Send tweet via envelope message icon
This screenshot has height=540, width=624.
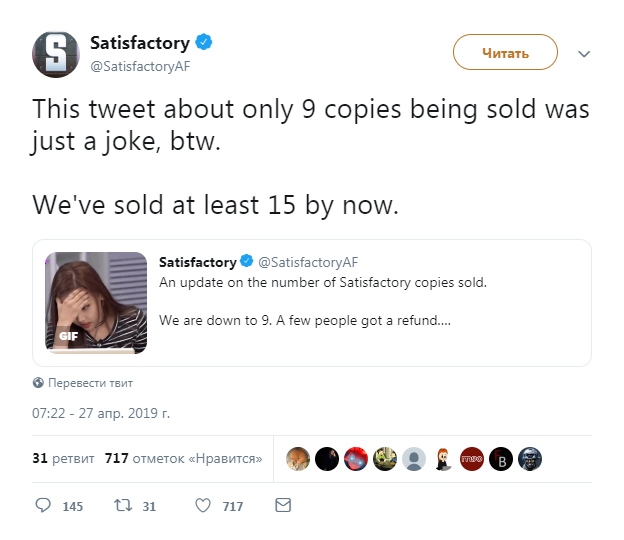[283, 506]
